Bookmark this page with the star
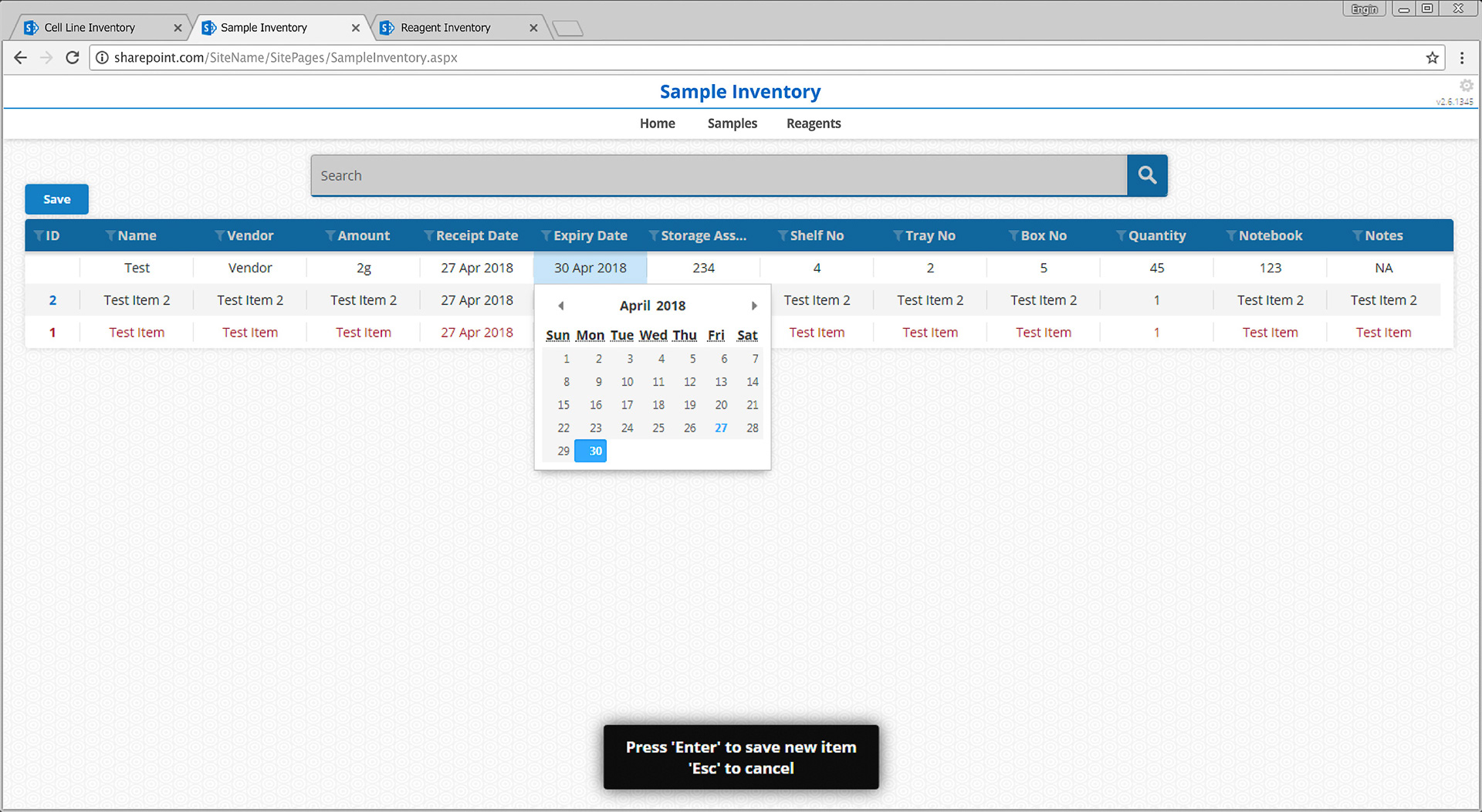 (1433, 58)
